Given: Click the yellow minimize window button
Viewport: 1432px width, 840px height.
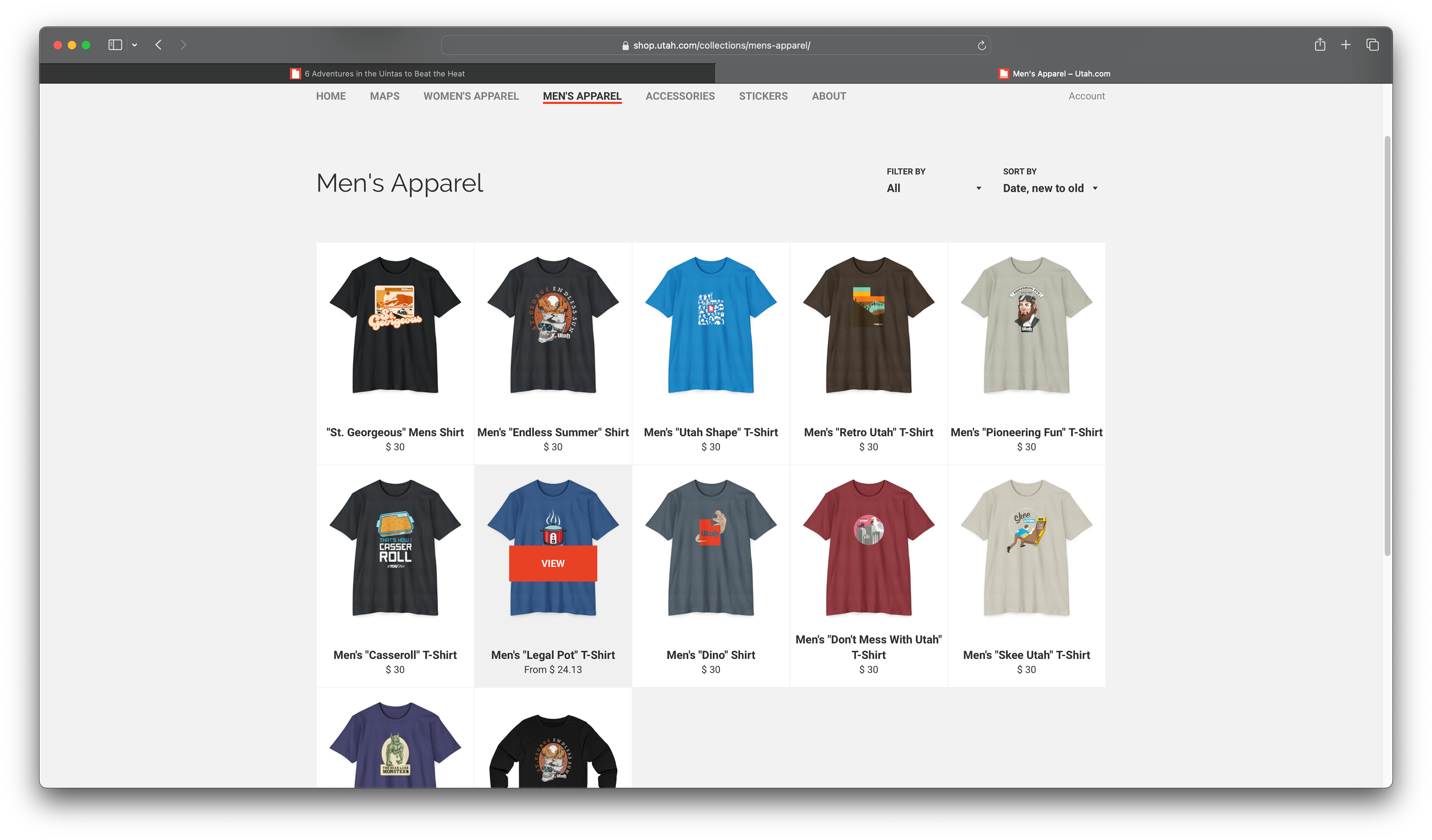Looking at the screenshot, I should (x=72, y=45).
